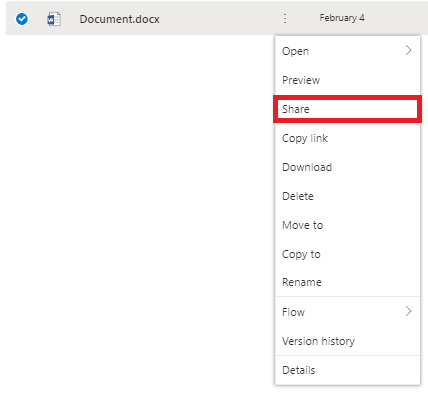Screen dimensions: 428x394
Task: Click the February 4 date text
Action: [342, 18]
